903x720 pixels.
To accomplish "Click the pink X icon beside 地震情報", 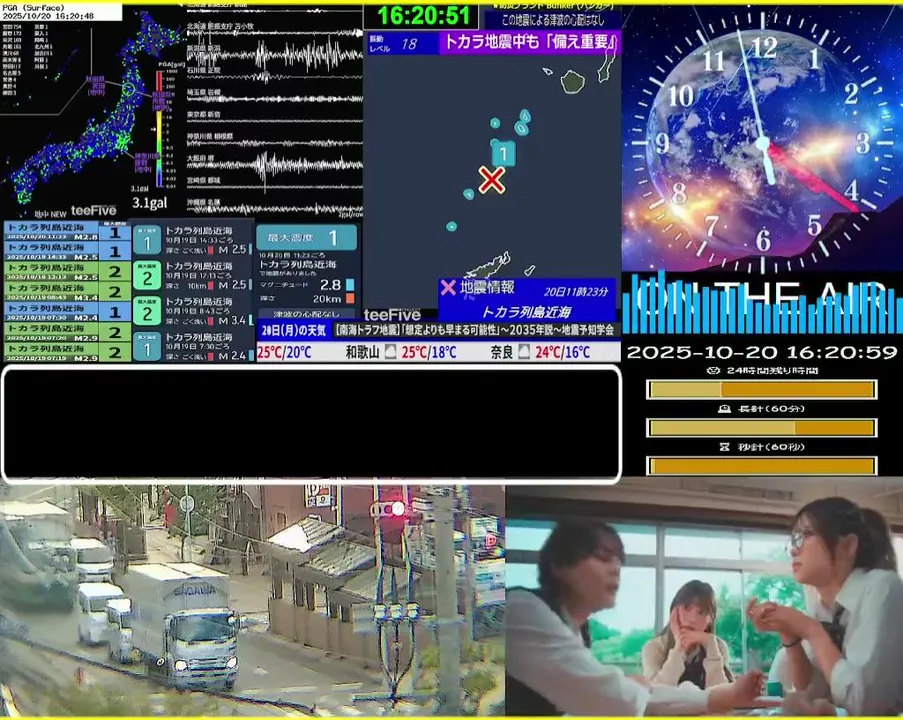I will [448, 287].
